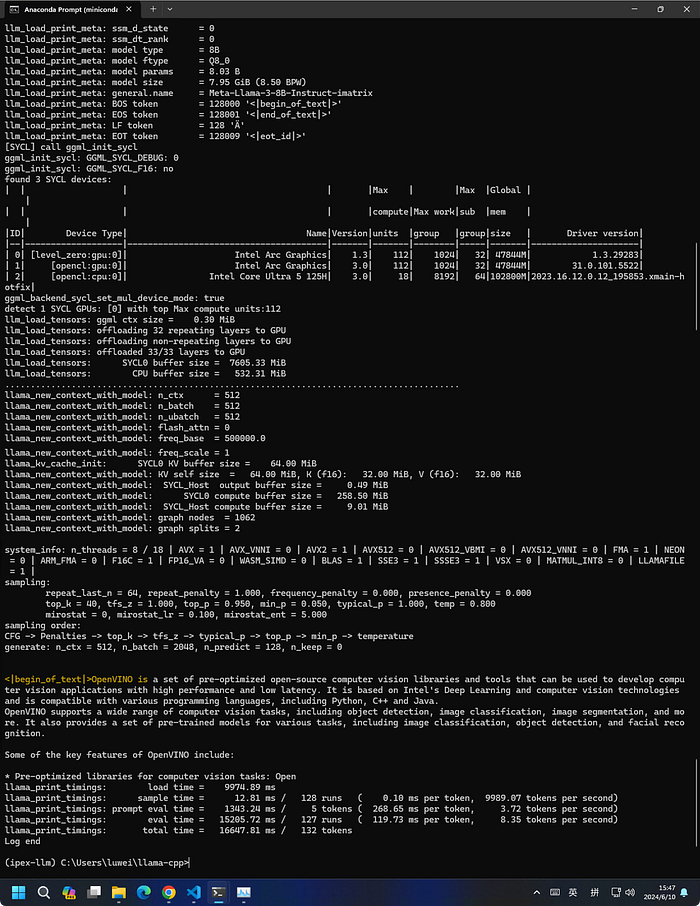700x906 pixels.
Task: Click 'Intel Core Ultra 5 125H' device name
Action: [x=269, y=276]
